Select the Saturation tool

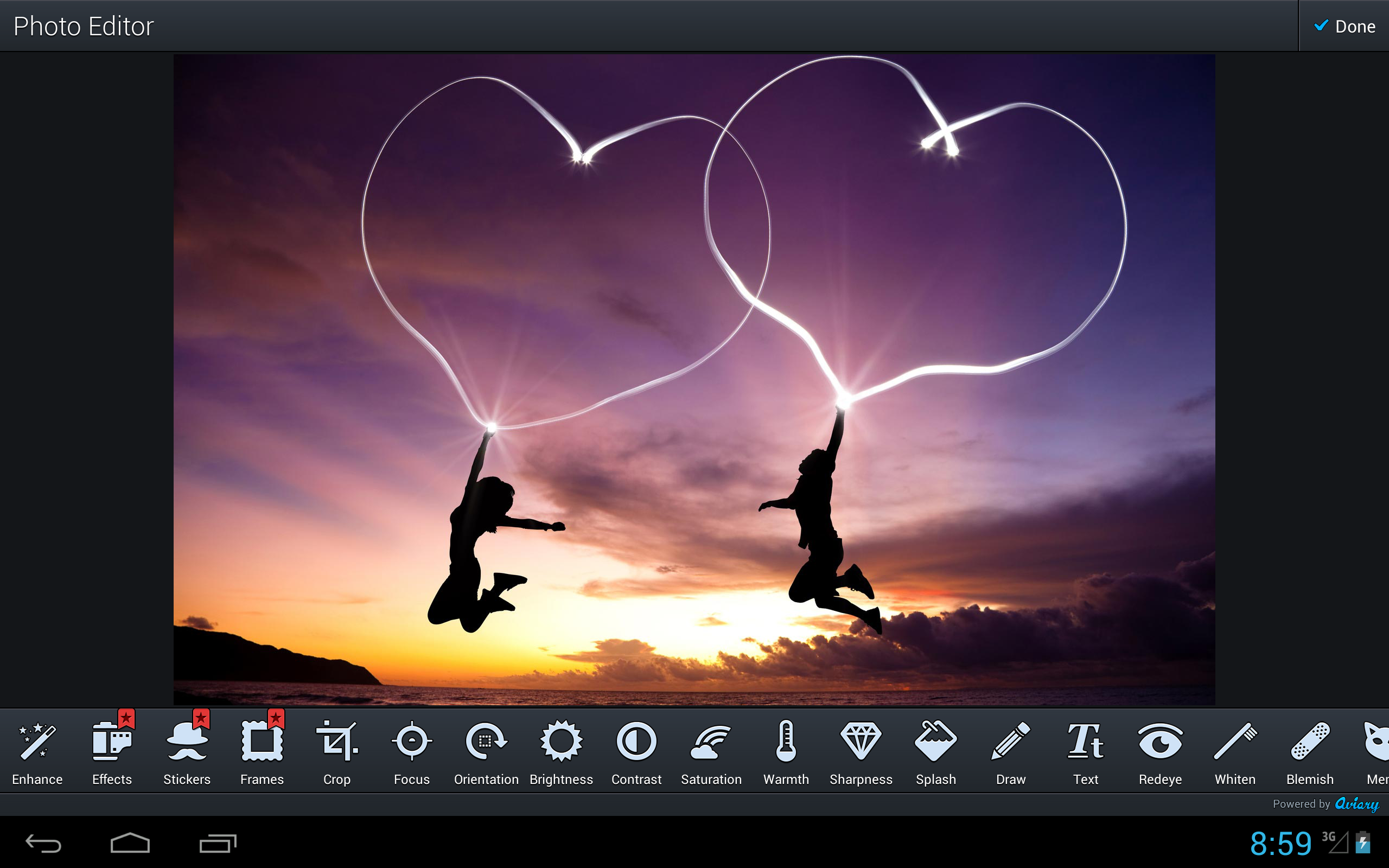[x=711, y=752]
